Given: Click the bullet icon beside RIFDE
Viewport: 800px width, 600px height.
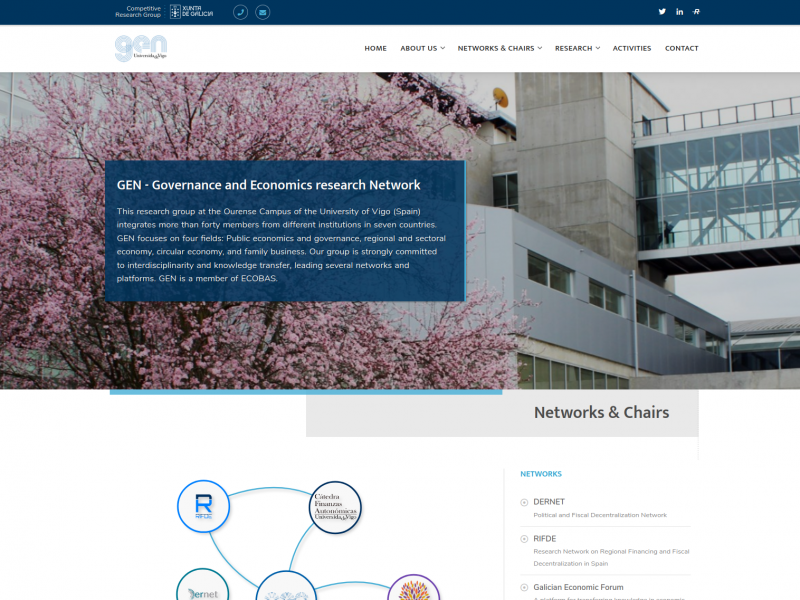Looking at the screenshot, I should tap(524, 539).
